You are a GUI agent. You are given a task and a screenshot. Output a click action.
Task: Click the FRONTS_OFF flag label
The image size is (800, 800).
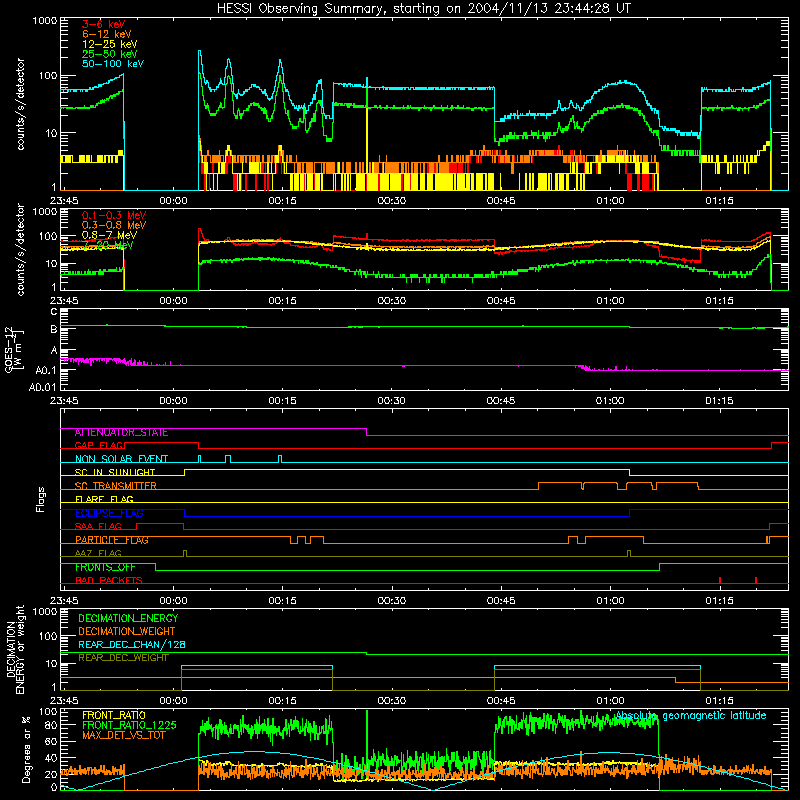pos(105,567)
